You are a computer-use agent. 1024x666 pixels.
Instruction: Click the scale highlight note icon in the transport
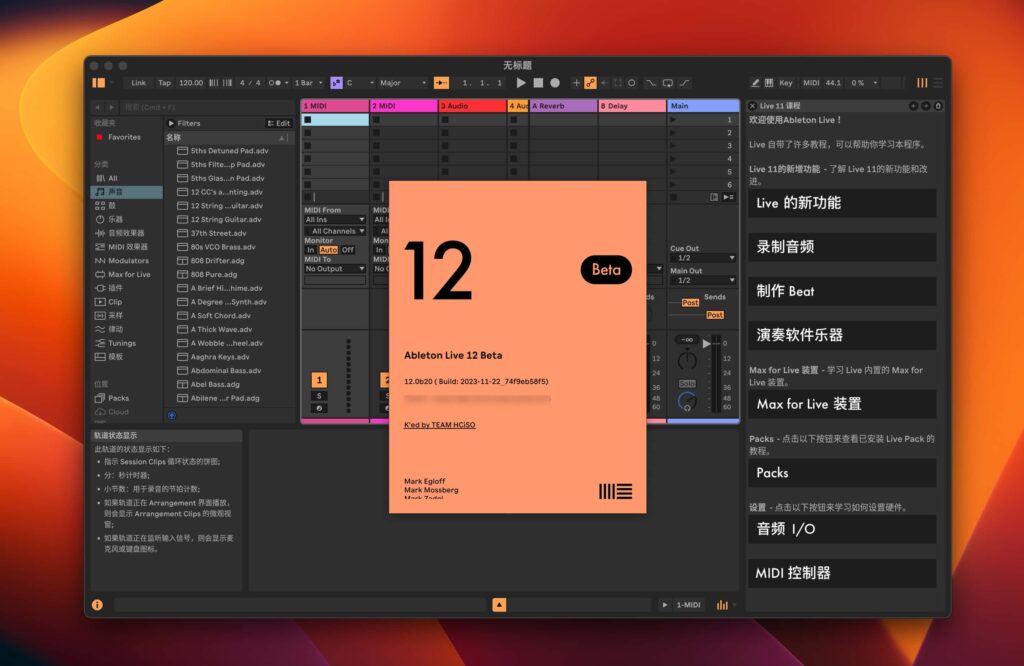tap(334, 82)
